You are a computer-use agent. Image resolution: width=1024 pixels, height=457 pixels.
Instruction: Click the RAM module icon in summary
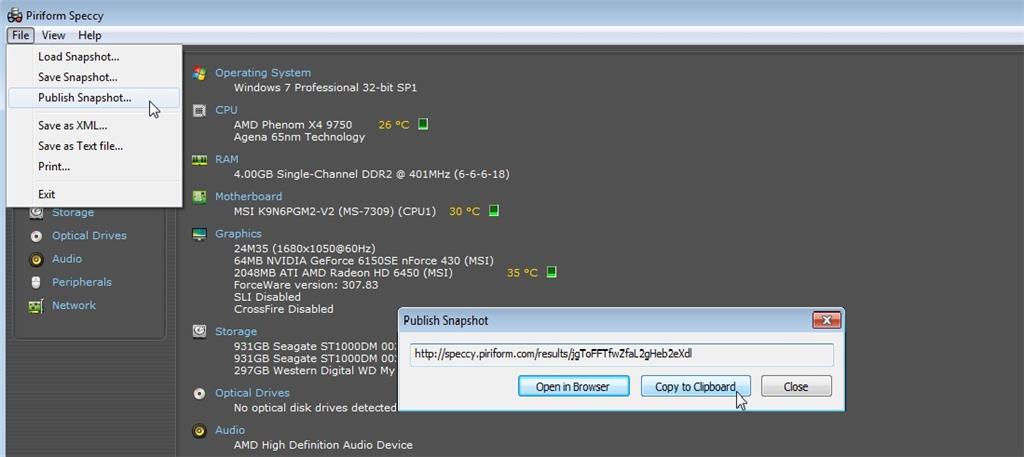pyautogui.click(x=199, y=160)
